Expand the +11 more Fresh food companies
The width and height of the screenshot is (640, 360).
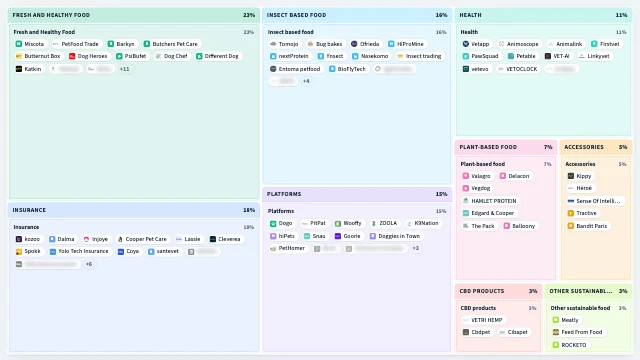coord(124,69)
